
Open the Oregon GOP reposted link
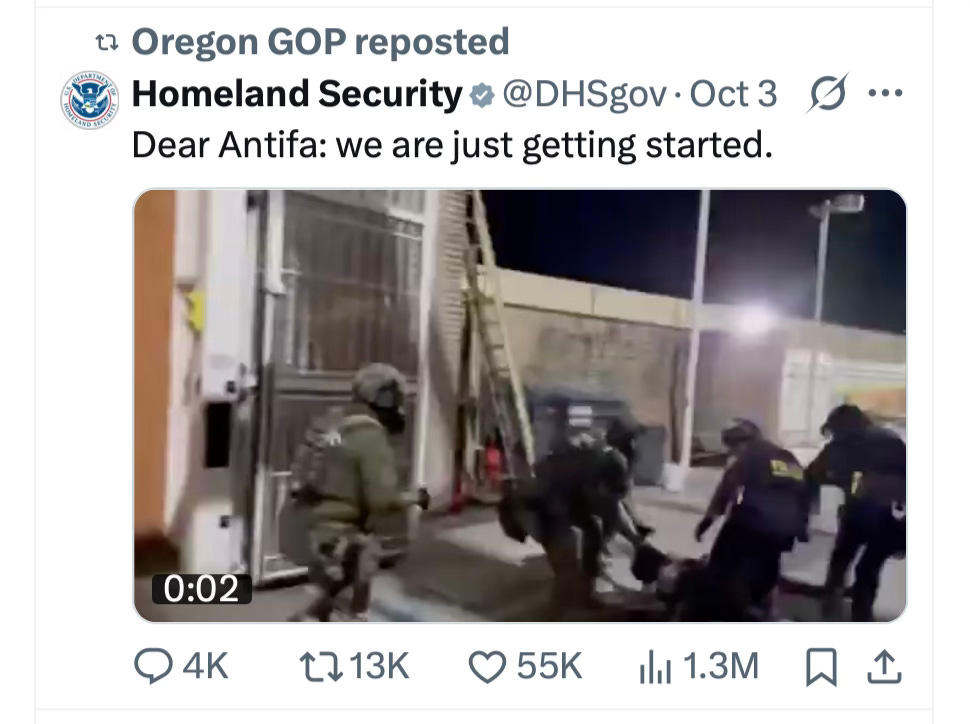click(320, 42)
